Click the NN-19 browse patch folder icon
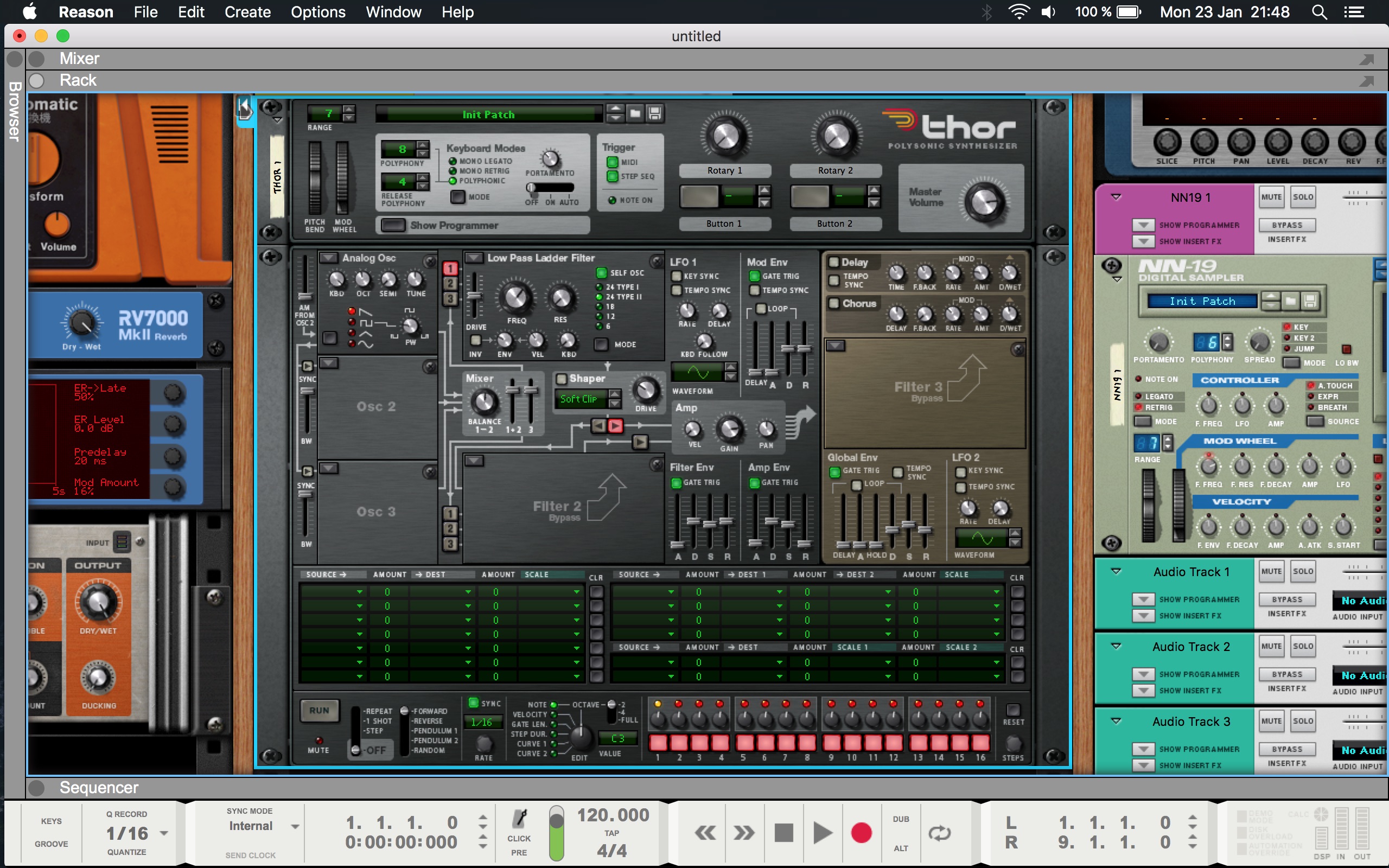This screenshot has height=868, width=1389. point(1291,301)
